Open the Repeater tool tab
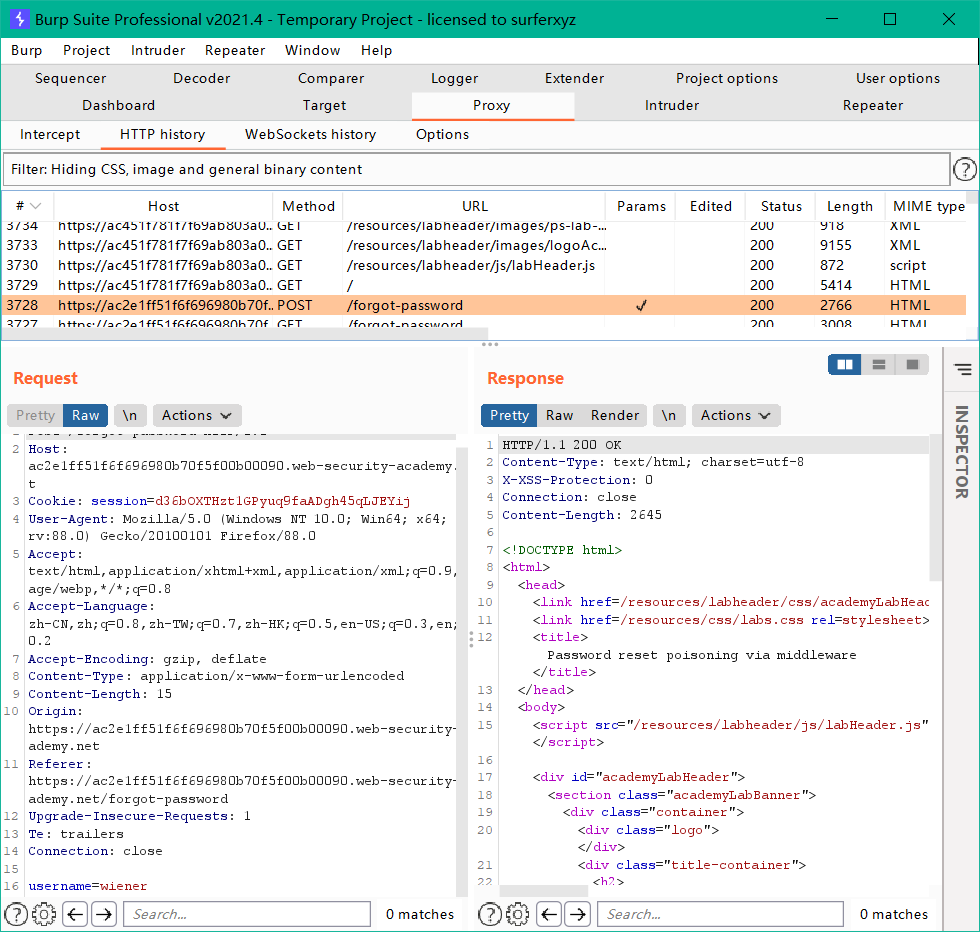Image resolution: width=980 pixels, height=932 pixels. [872, 105]
